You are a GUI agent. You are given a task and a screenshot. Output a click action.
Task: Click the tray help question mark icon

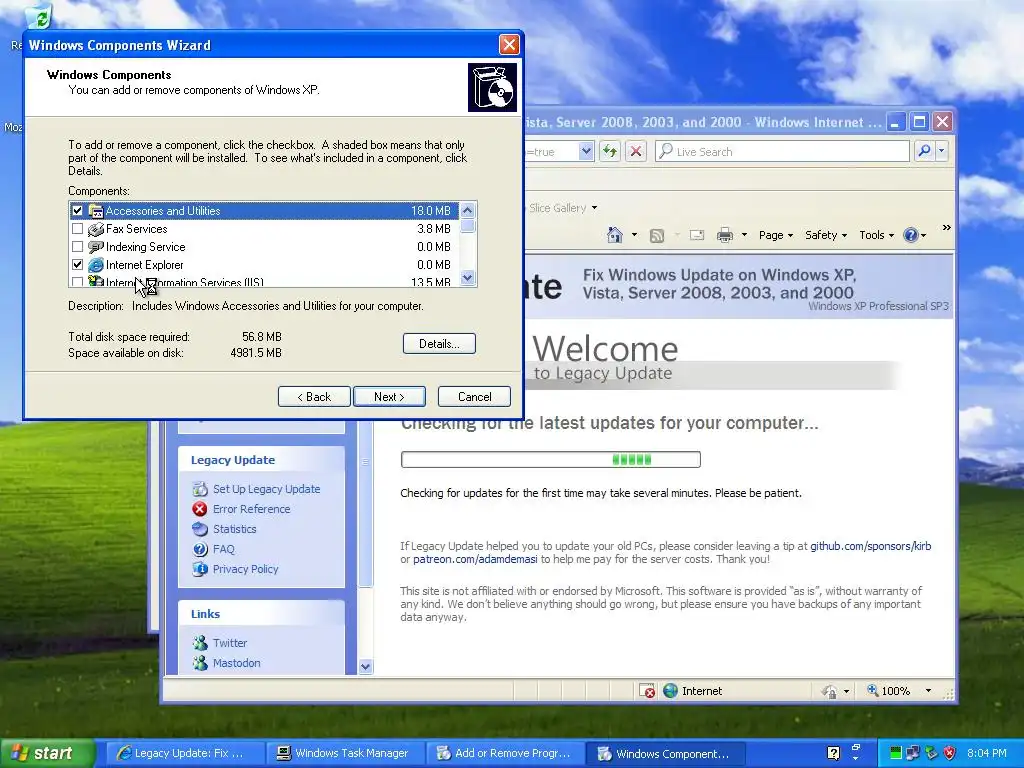[x=833, y=753]
